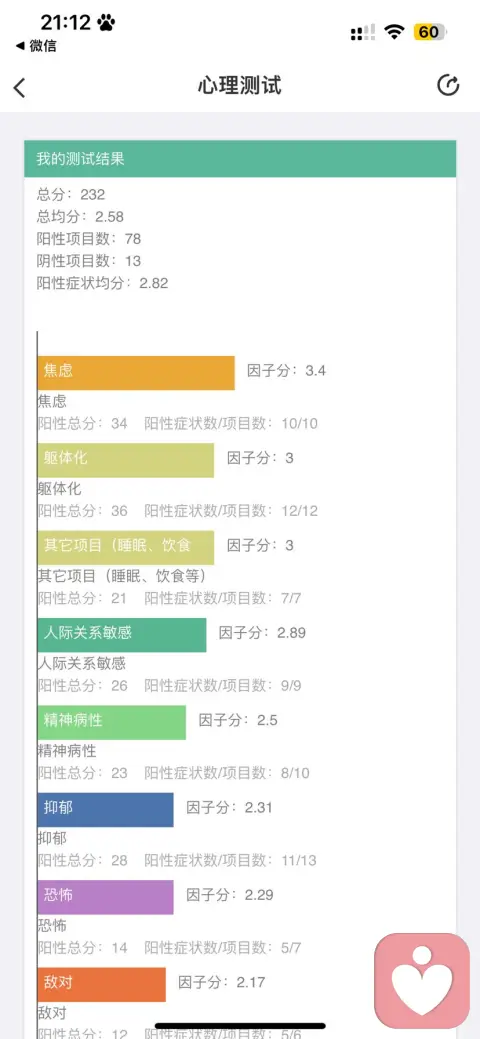Tap the 总分: 232 line
Screen dimensions: 480x1039
71,194
